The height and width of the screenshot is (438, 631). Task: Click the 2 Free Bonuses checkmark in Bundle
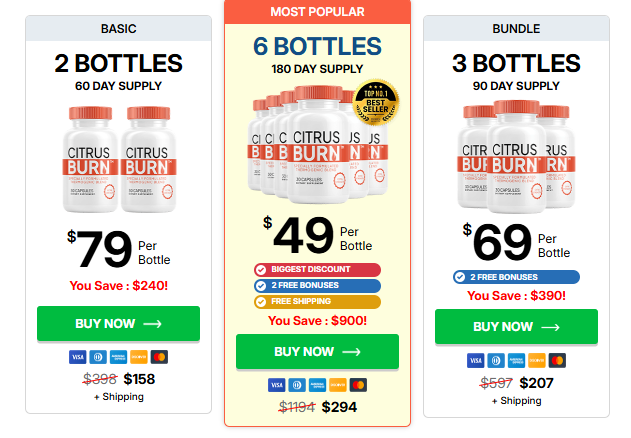460,277
